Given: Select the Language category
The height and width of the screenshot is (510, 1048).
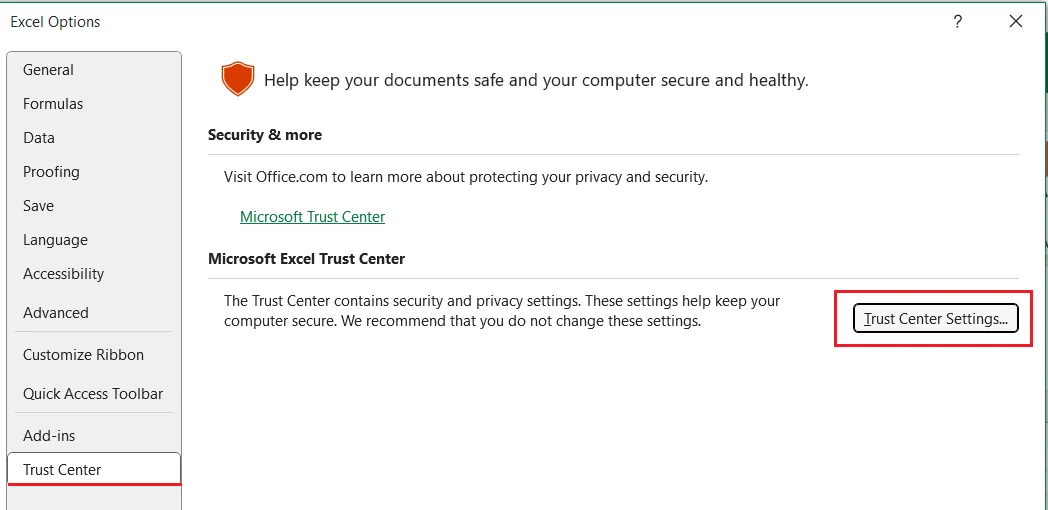Looking at the screenshot, I should click(55, 240).
